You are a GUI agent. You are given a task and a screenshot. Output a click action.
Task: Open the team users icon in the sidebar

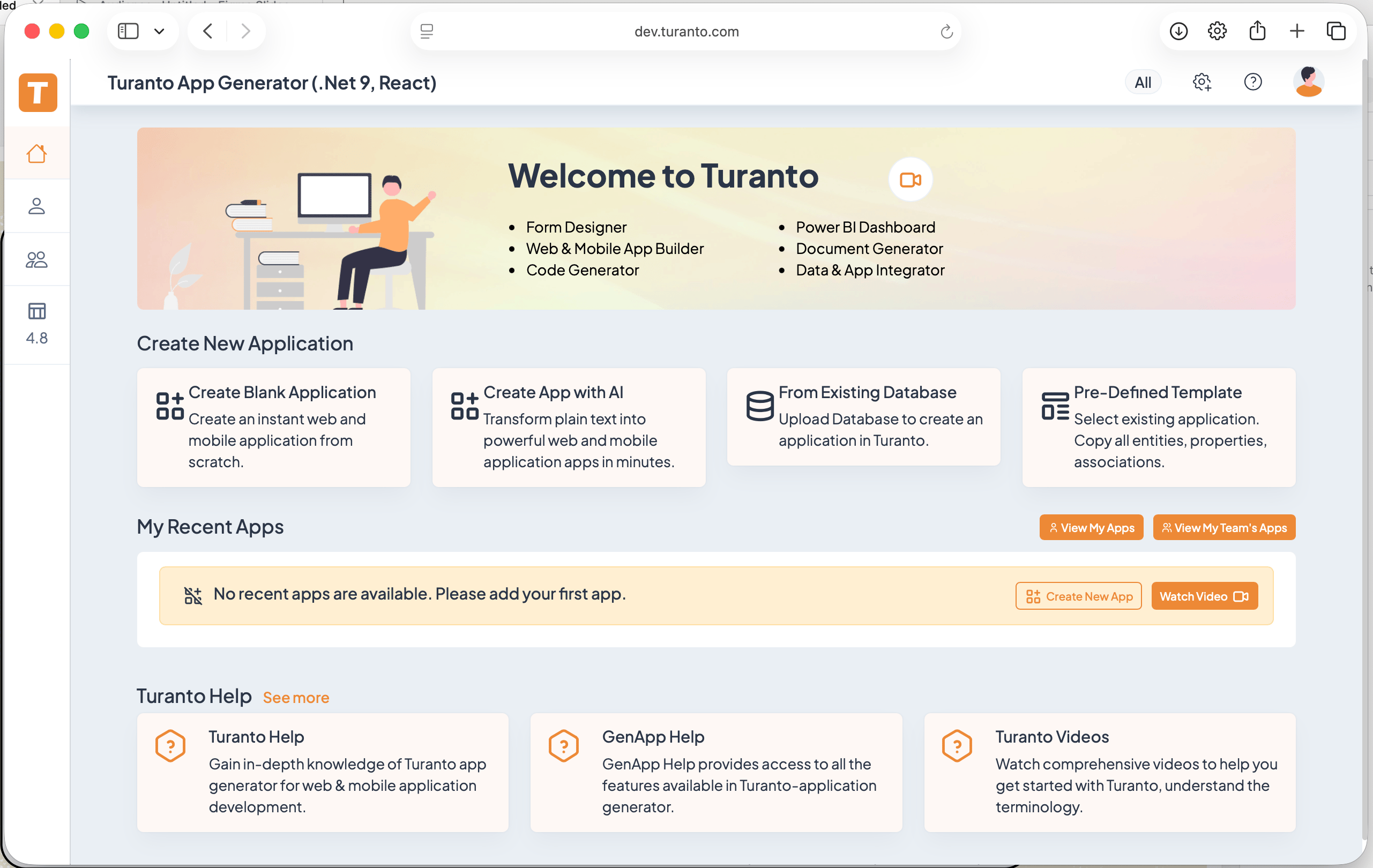[36, 260]
